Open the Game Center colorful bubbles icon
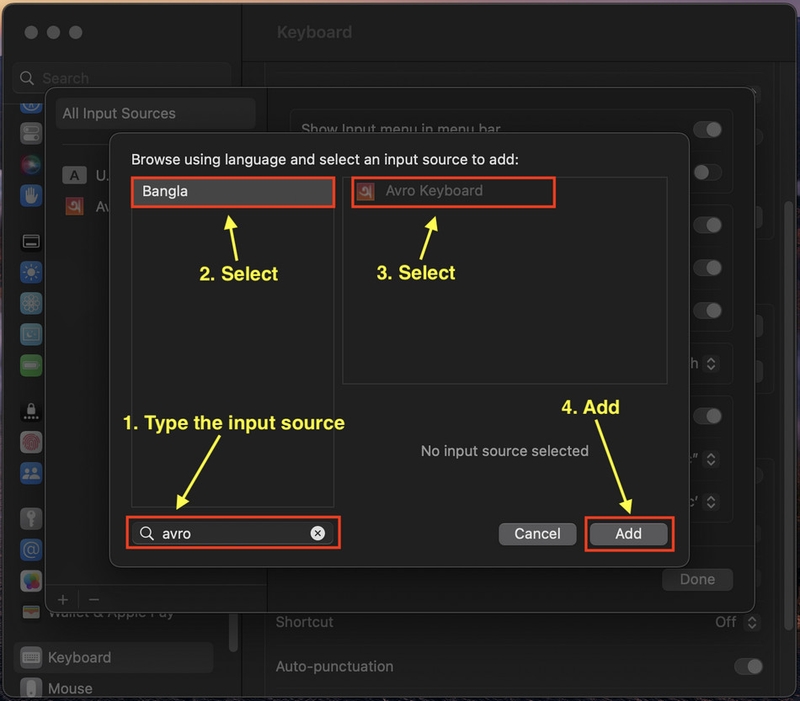 coord(31,581)
